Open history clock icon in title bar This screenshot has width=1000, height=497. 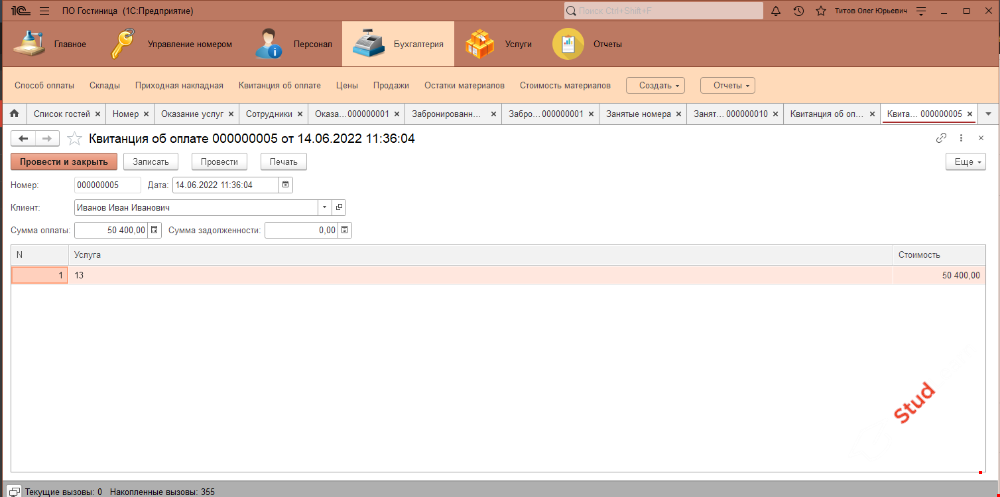tap(798, 11)
